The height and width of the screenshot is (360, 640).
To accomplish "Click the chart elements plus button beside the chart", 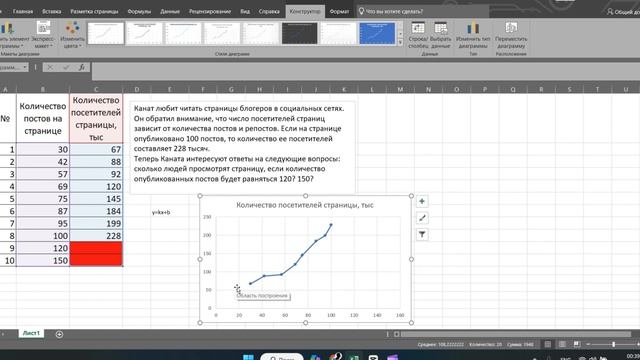I will click(422, 201).
